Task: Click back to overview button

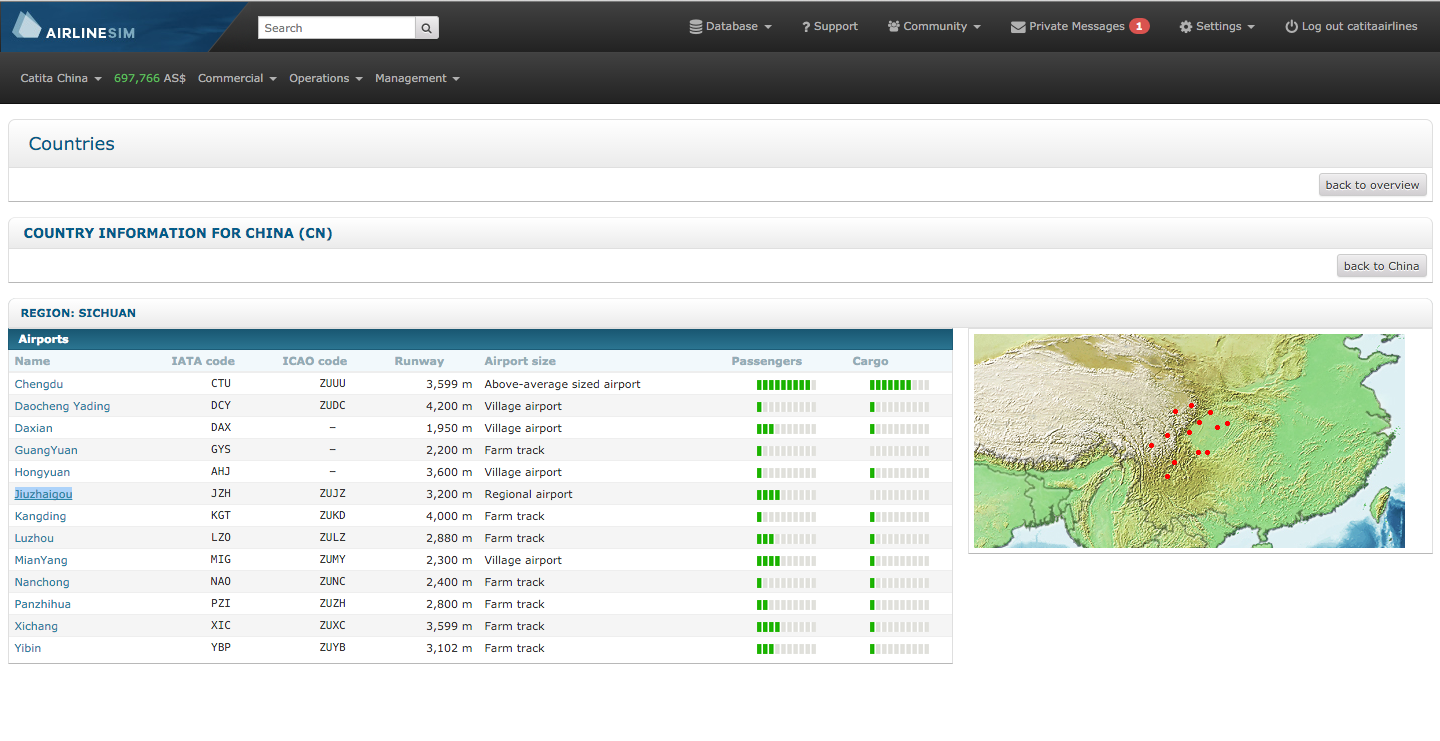Action: 1372,185
